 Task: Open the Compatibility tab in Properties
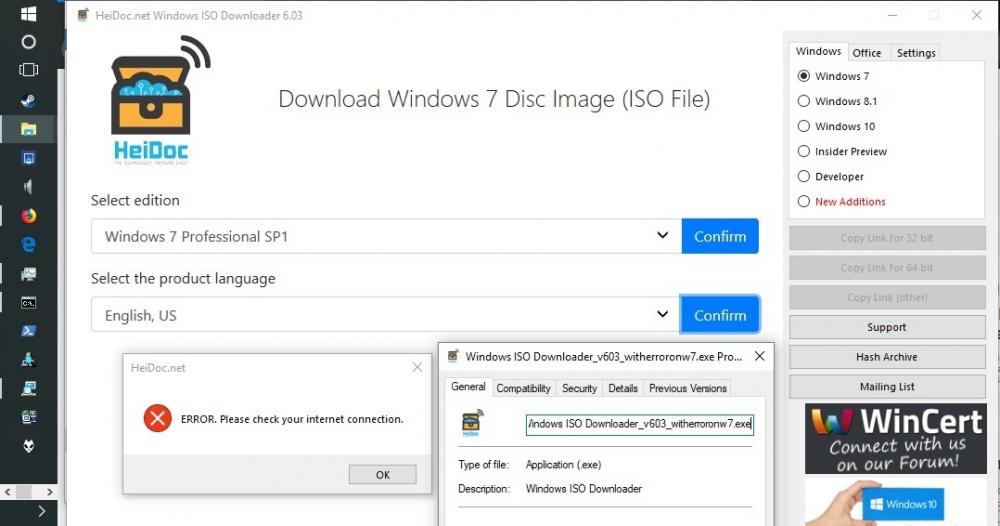click(x=523, y=388)
